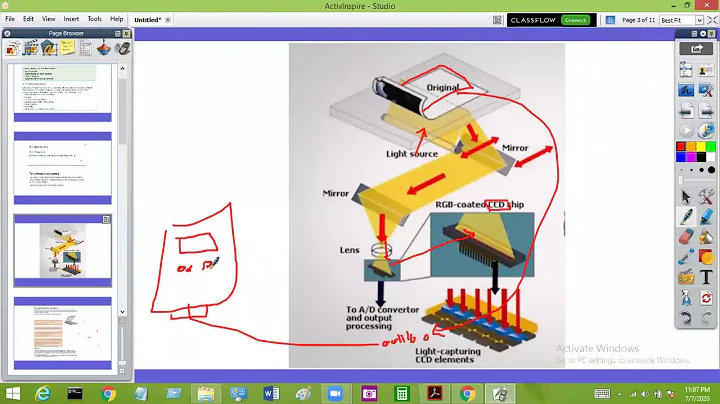The image size is (720, 404).
Task: Click the Clear tool spray icon
Action: tap(686, 297)
